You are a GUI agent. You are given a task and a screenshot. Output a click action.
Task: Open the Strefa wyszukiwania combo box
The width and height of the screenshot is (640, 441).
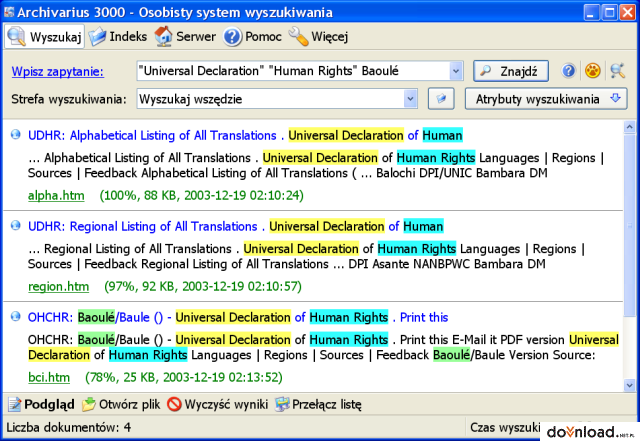point(277,99)
